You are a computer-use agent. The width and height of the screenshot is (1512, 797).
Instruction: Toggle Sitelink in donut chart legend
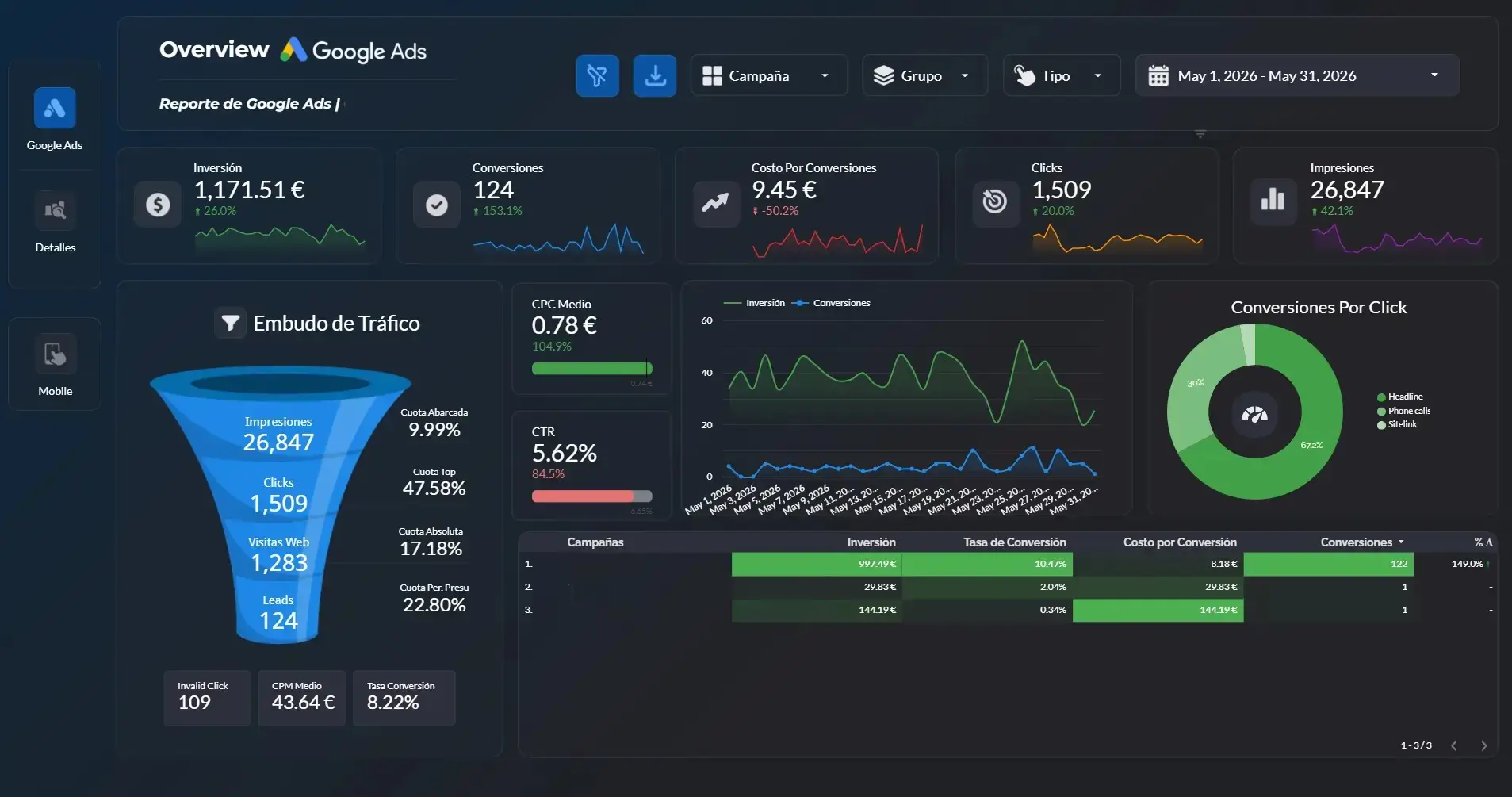pyautogui.click(x=1397, y=424)
